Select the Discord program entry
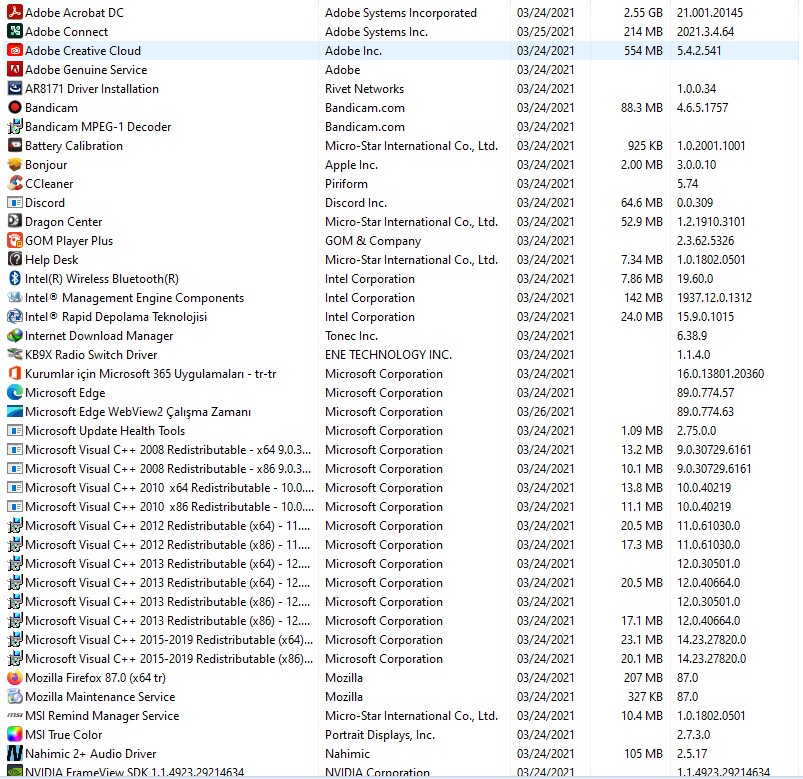Image resolution: width=803 pixels, height=779 pixels. [45, 202]
